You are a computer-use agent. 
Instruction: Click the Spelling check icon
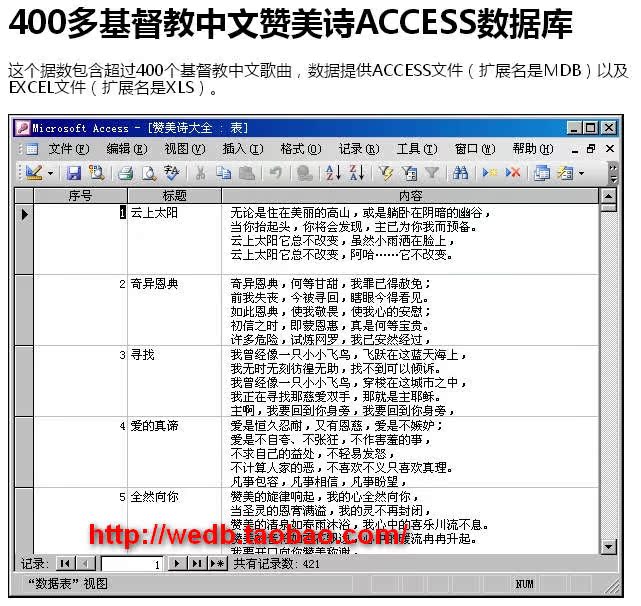coord(171,173)
